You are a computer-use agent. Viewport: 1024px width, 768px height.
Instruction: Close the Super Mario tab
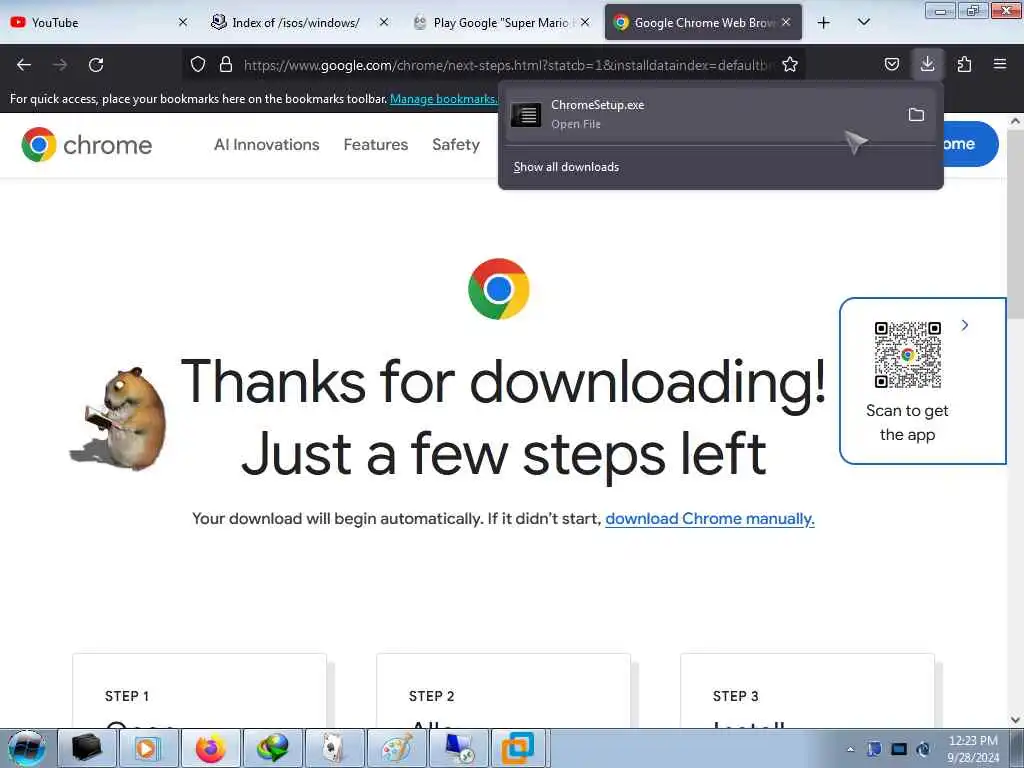click(585, 22)
